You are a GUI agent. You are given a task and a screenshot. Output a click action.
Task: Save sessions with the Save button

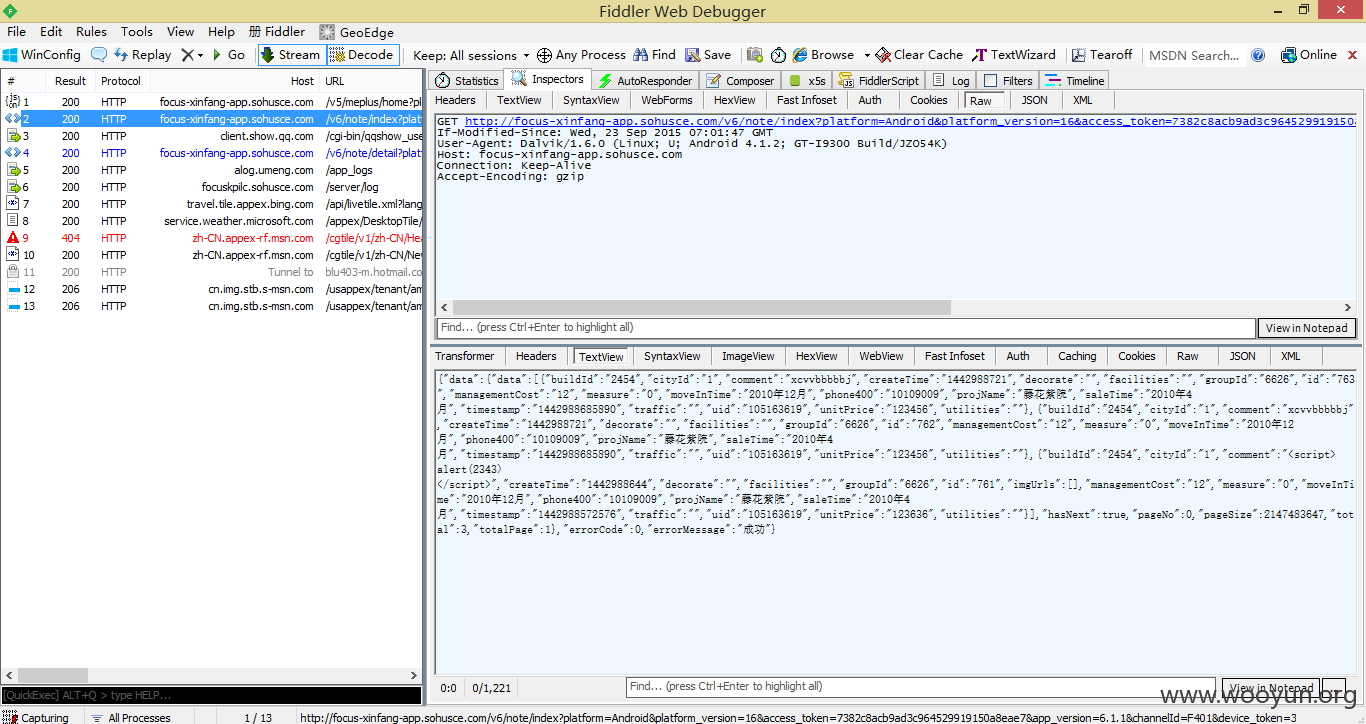coord(707,55)
